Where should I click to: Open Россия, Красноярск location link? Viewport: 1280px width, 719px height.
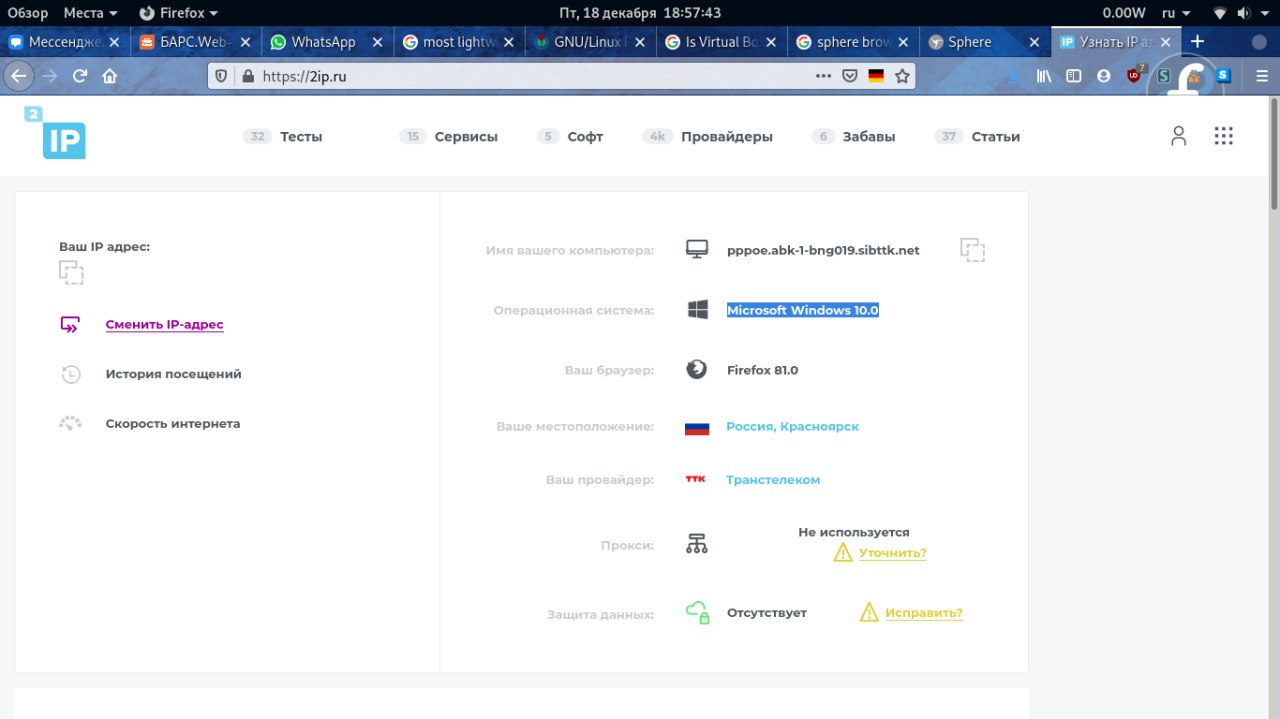[792, 426]
